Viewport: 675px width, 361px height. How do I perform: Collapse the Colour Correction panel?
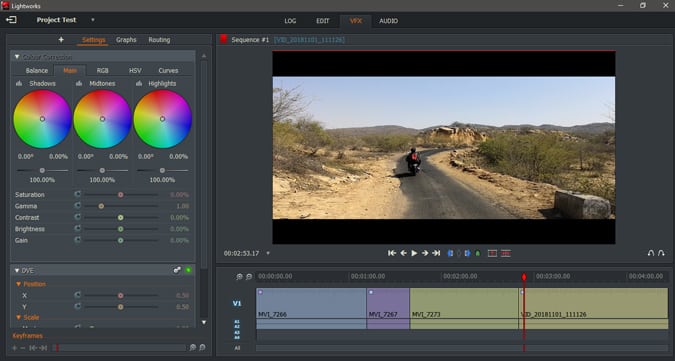click(x=17, y=57)
